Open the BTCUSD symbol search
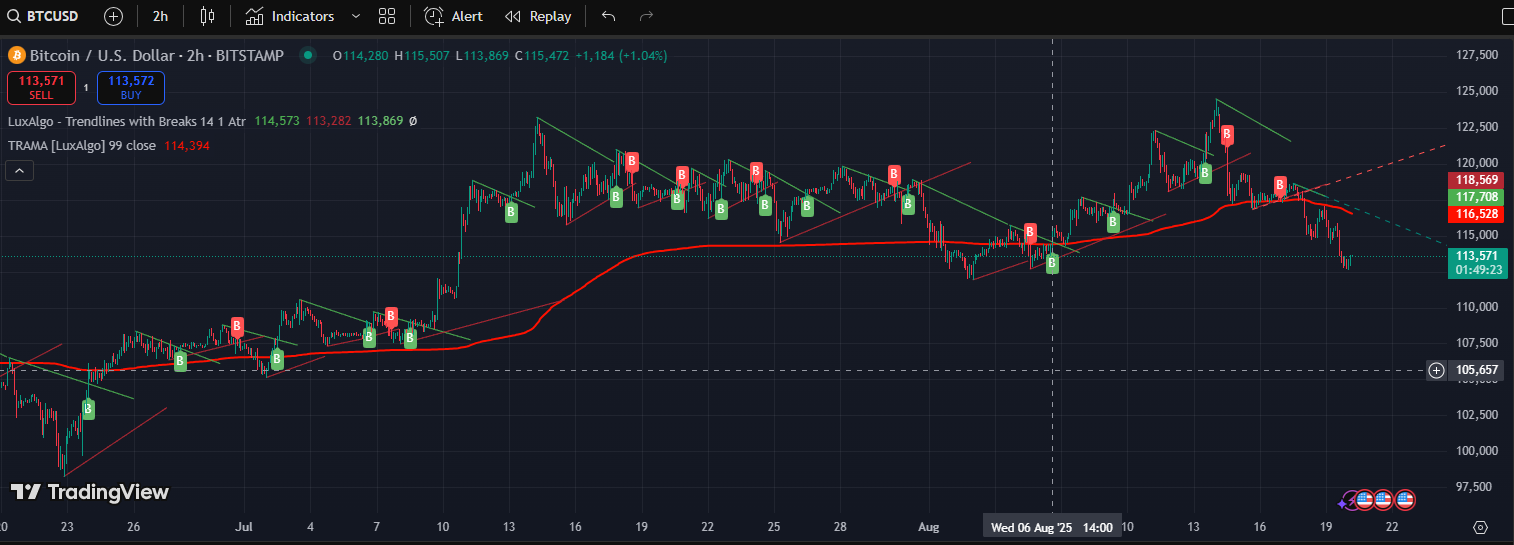 44,16
